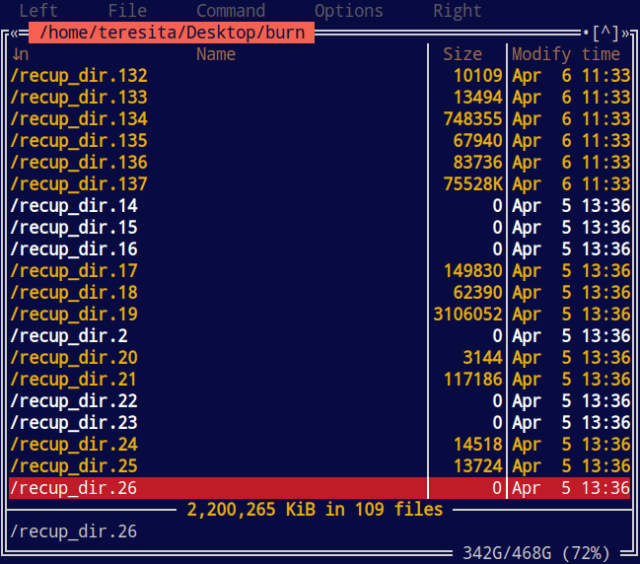This screenshot has width=640, height=564.
Task: Select the /recup_dir.132 directory
Action: click(79, 76)
